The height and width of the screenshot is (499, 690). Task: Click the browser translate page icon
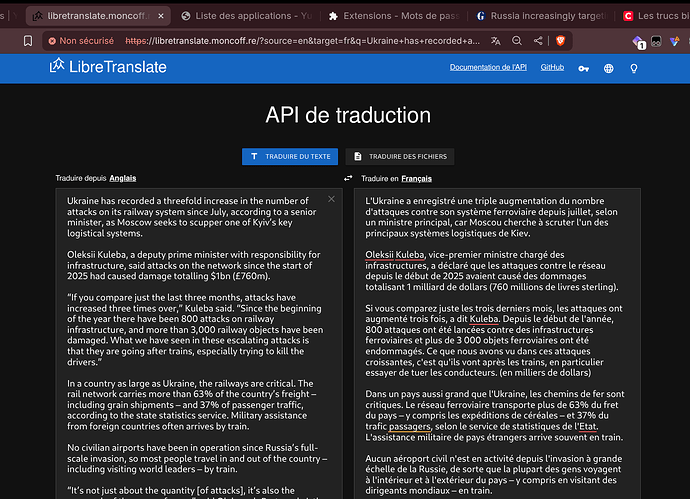495,41
